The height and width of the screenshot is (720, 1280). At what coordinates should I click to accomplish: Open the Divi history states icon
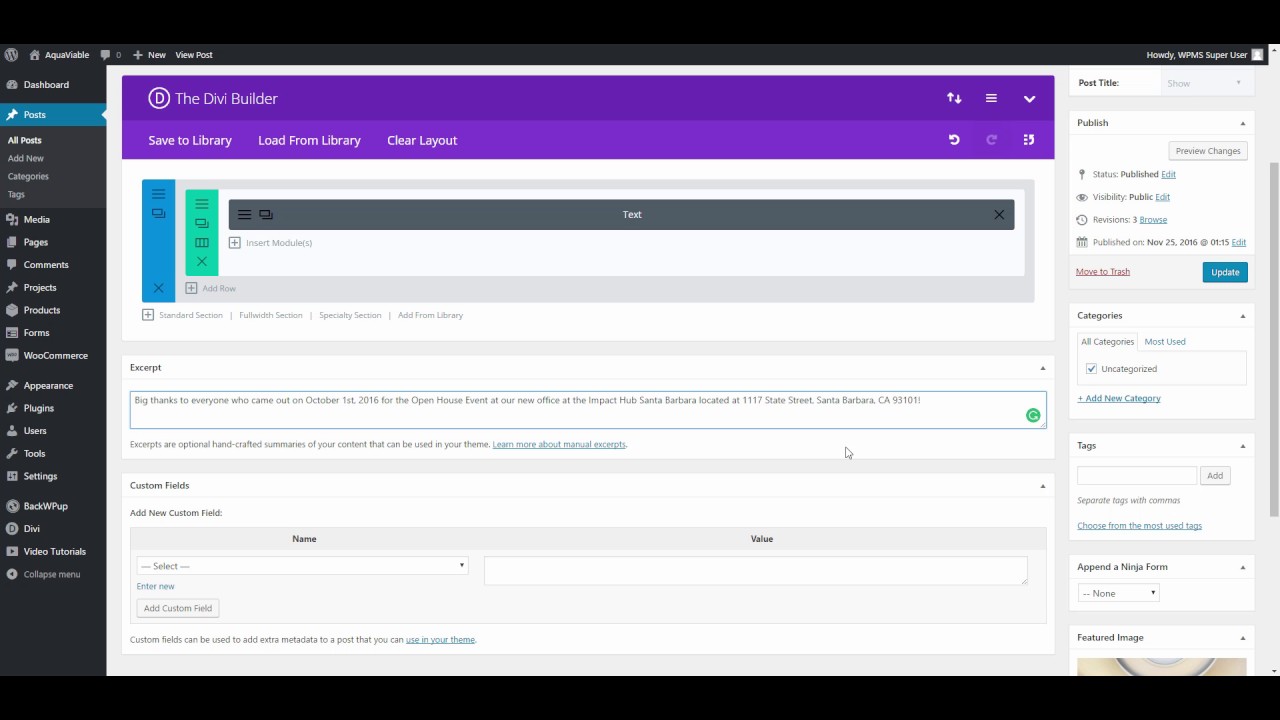pos(1029,140)
